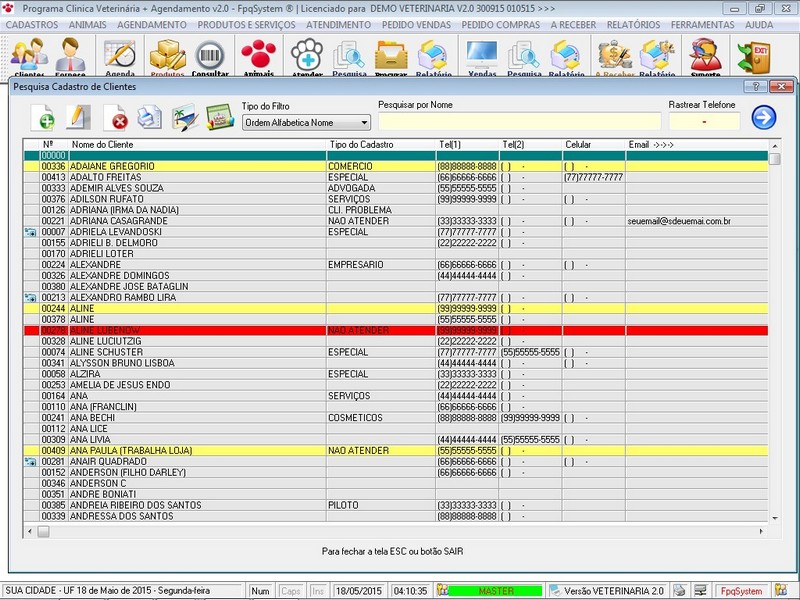The image size is (800, 600).
Task: Click the printer icon in the status bar
Action: [680, 590]
